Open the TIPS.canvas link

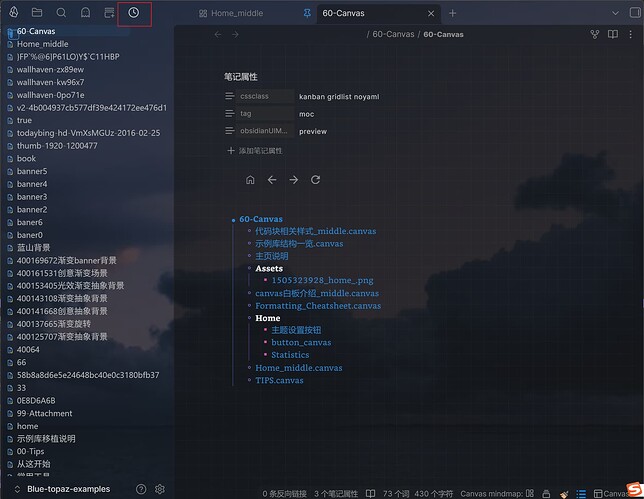[x=279, y=381]
